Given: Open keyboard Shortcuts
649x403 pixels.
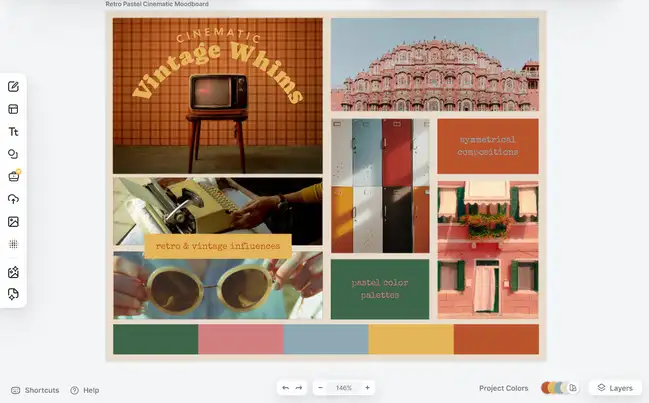Looking at the screenshot, I should coord(35,390).
